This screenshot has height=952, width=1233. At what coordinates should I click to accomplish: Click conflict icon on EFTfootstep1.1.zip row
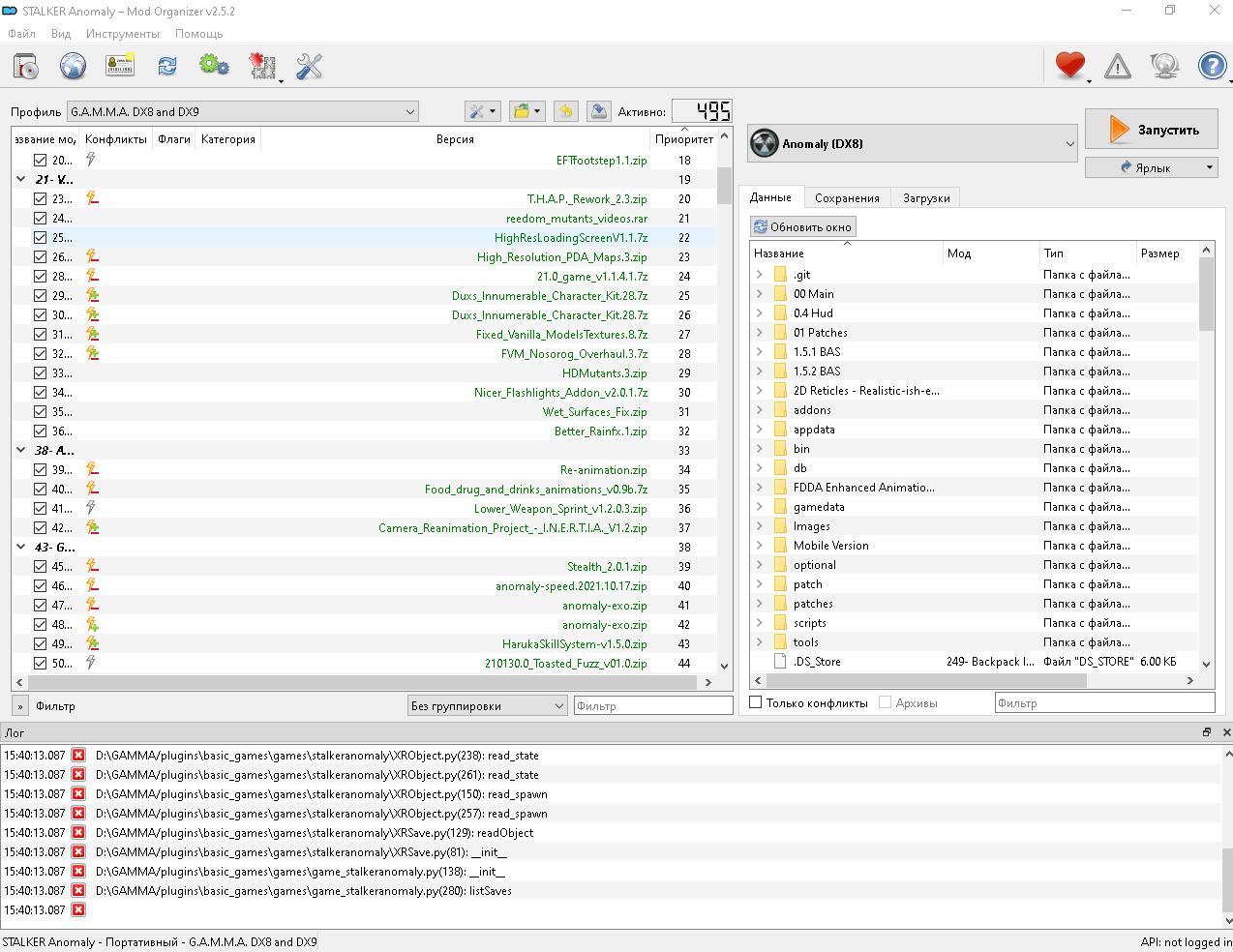(x=91, y=160)
